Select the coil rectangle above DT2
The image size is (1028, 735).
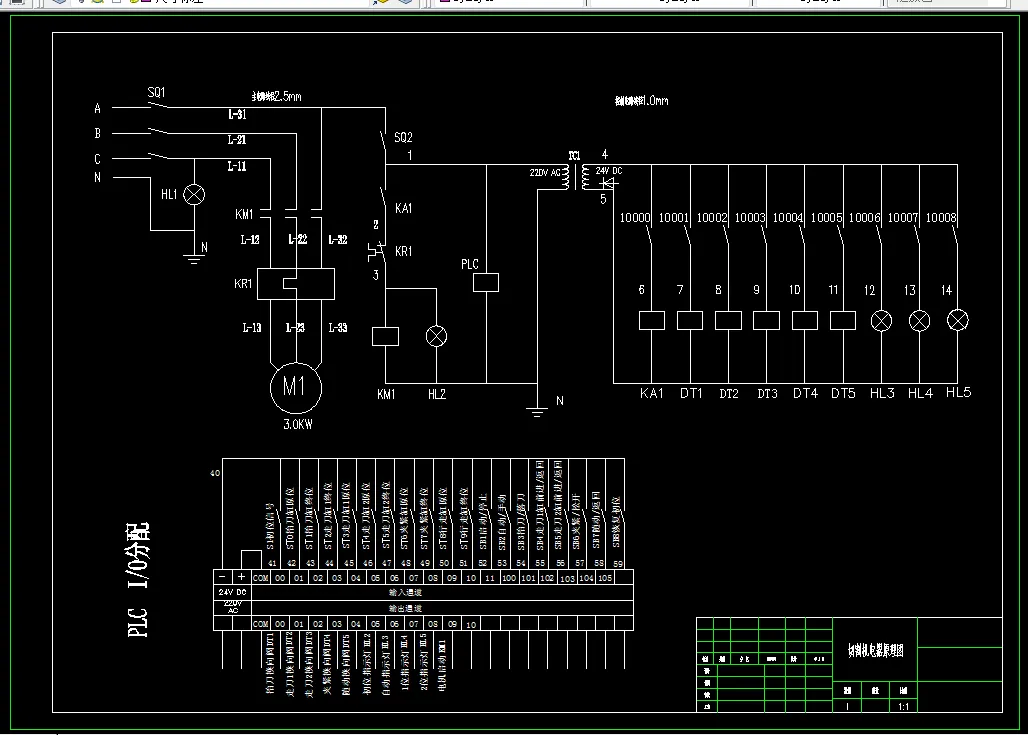coord(728,321)
